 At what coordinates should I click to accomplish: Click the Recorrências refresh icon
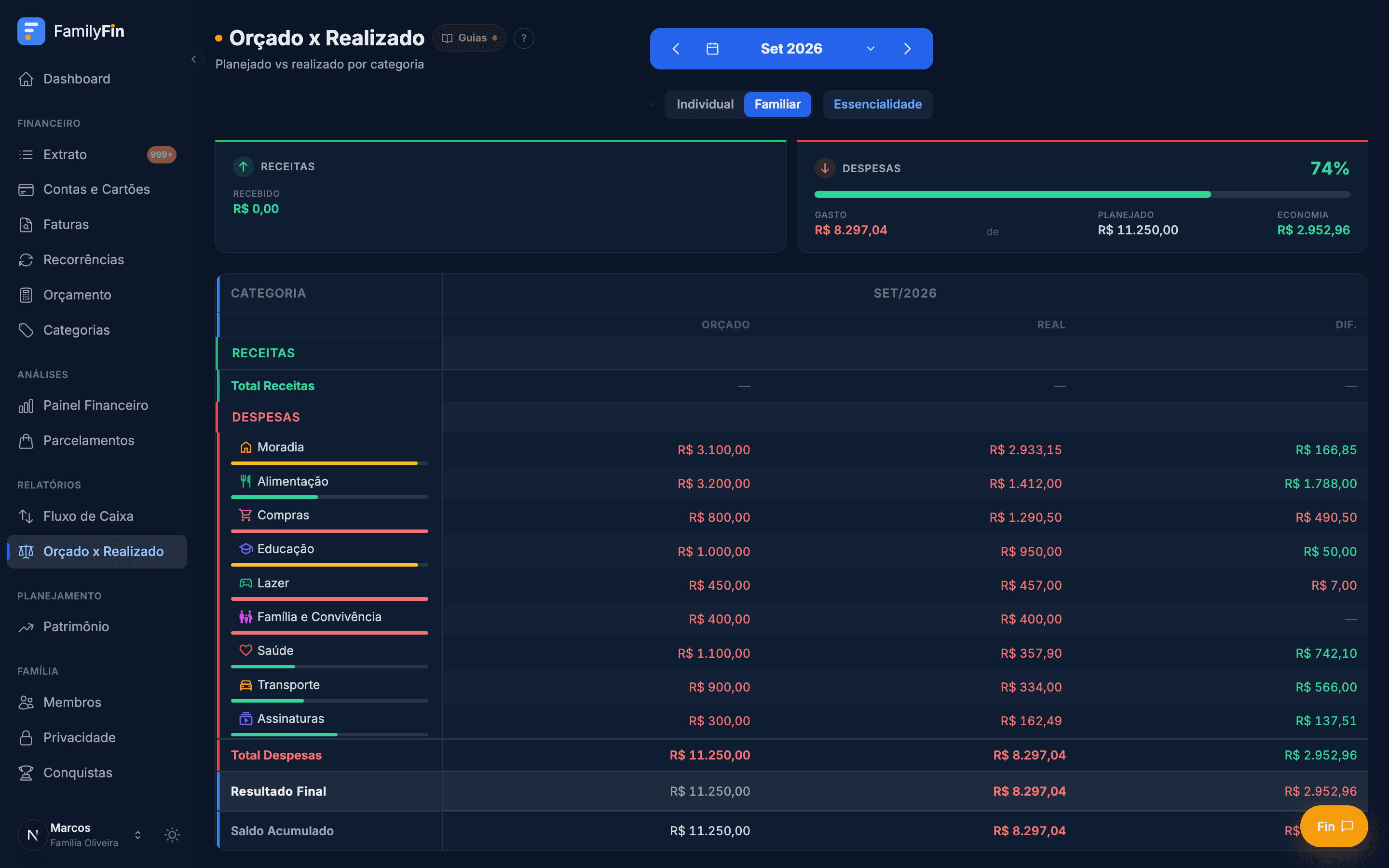[x=26, y=259]
